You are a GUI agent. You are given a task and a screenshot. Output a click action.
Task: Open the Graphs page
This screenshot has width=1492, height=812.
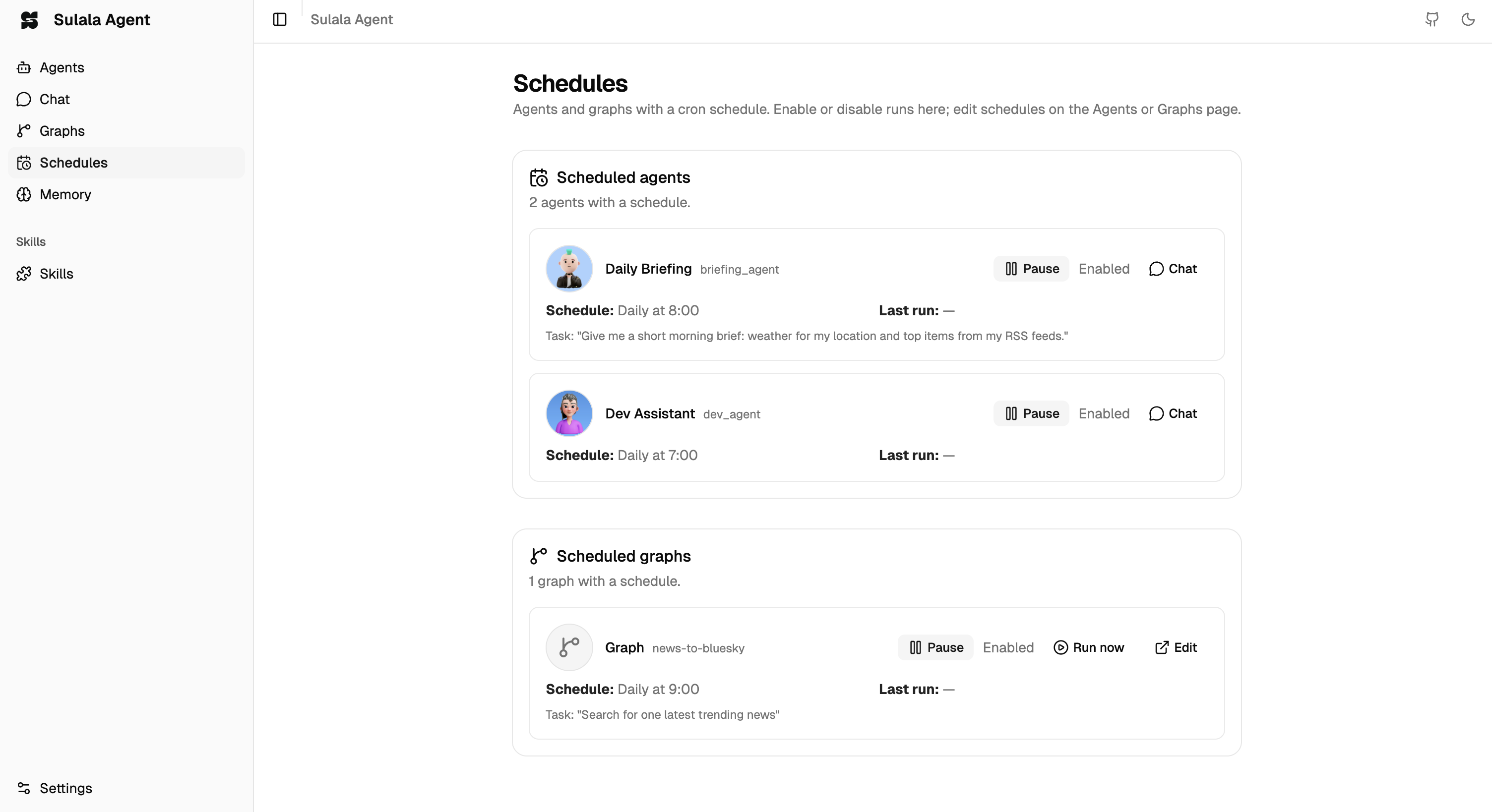click(62, 131)
